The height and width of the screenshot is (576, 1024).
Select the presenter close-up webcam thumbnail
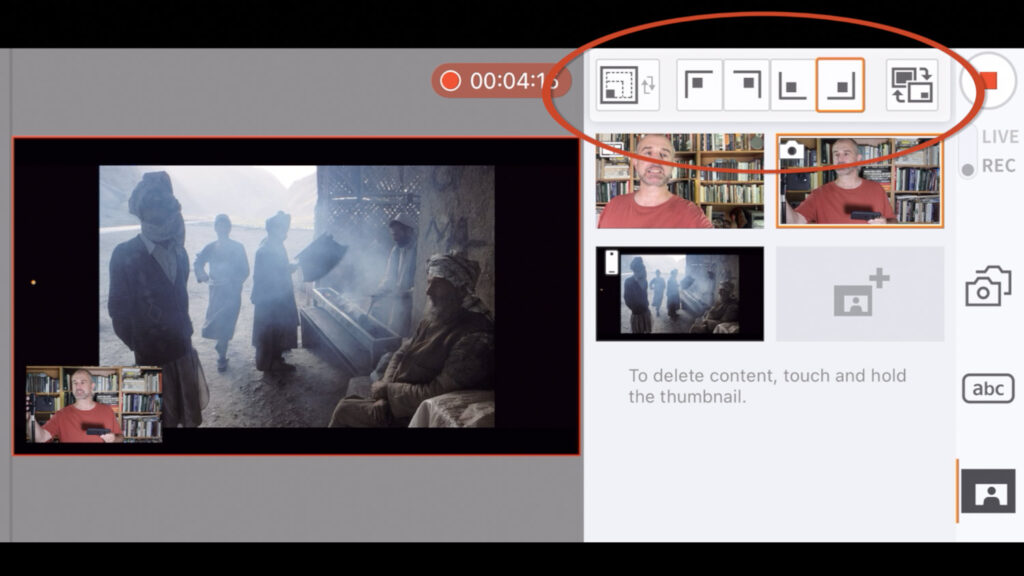(679, 180)
